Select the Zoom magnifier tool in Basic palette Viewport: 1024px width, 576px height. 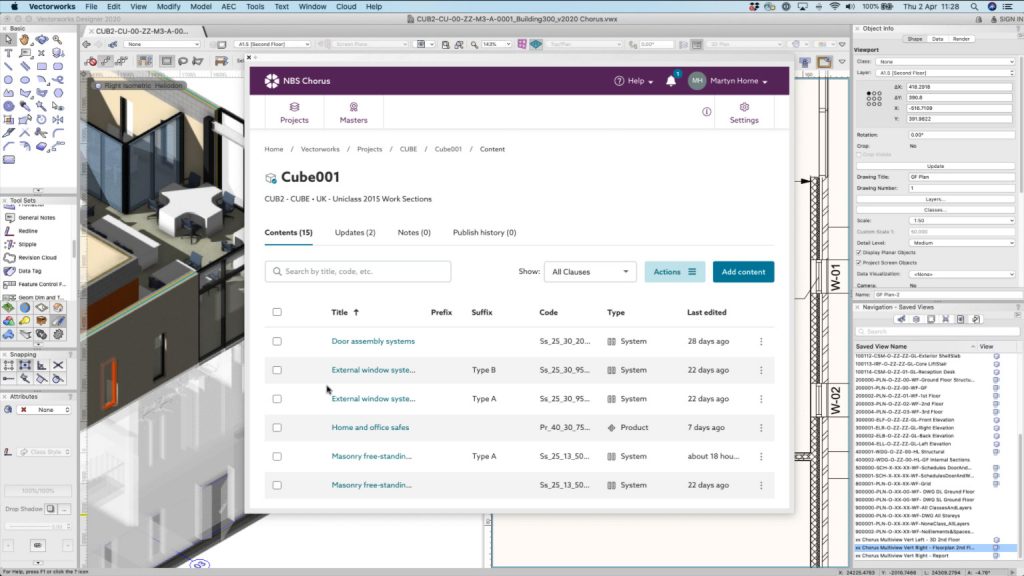pyautogui.click(x=57, y=40)
